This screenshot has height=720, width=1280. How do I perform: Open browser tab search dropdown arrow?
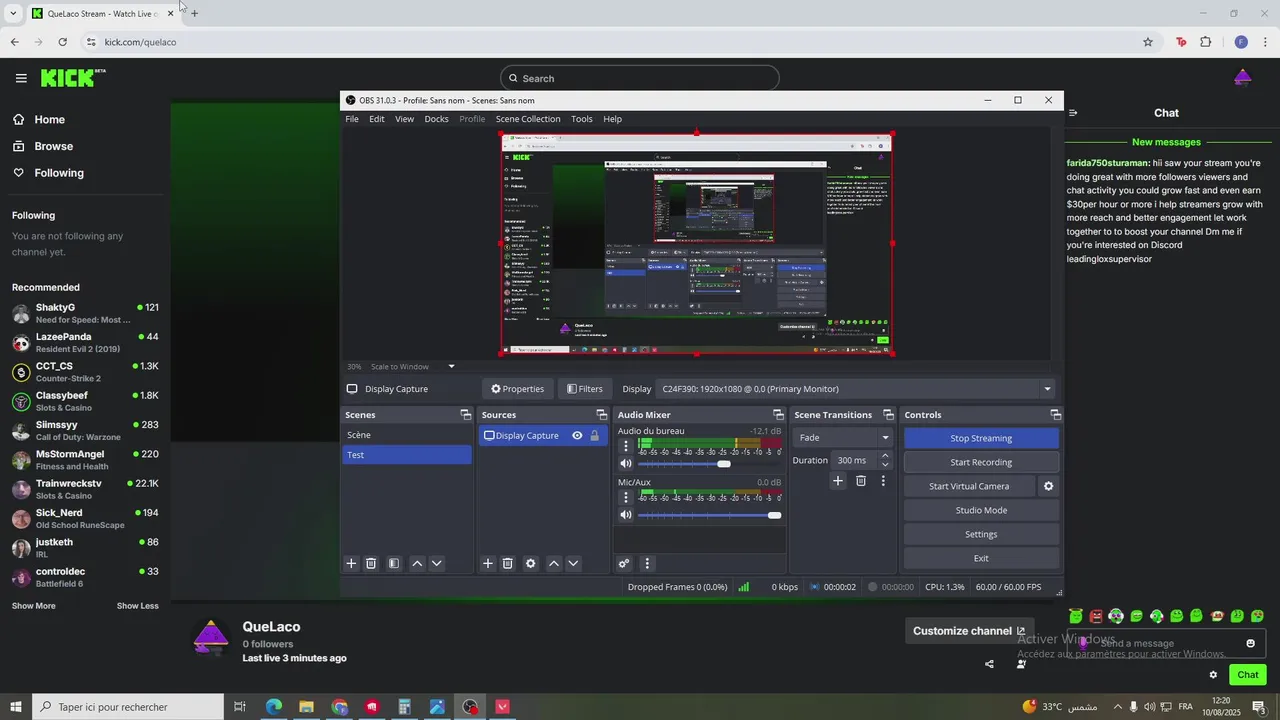(x=13, y=13)
